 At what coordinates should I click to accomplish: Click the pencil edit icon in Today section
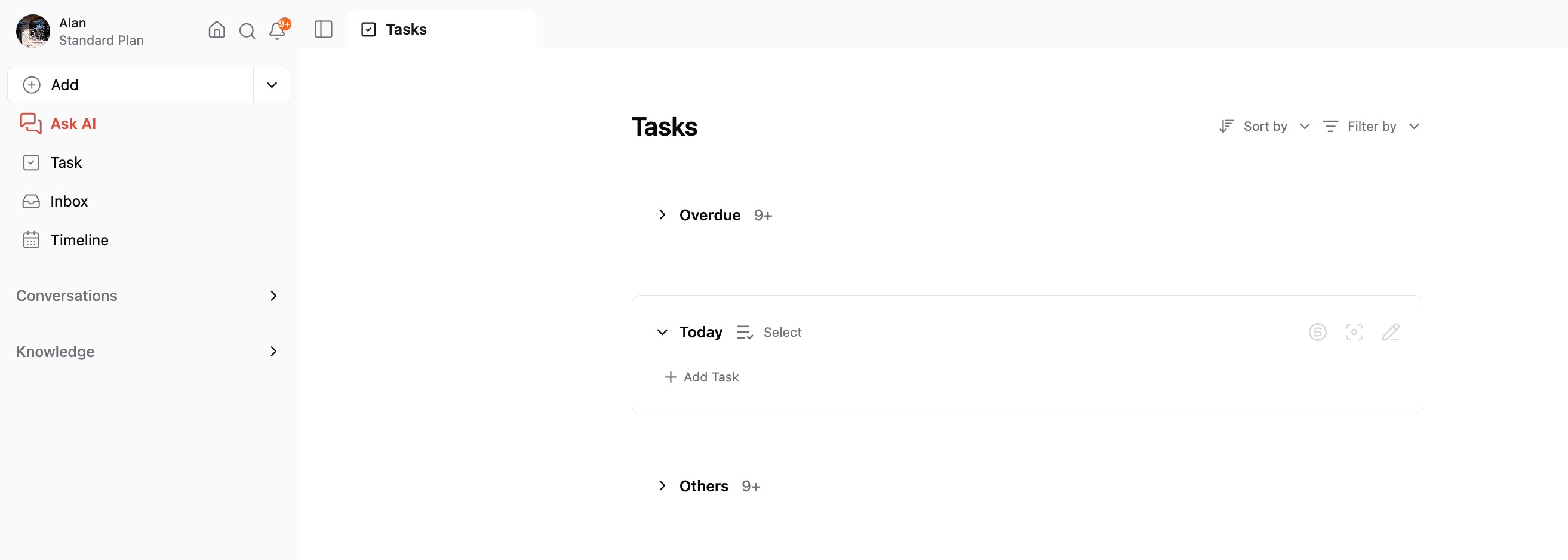point(1390,332)
